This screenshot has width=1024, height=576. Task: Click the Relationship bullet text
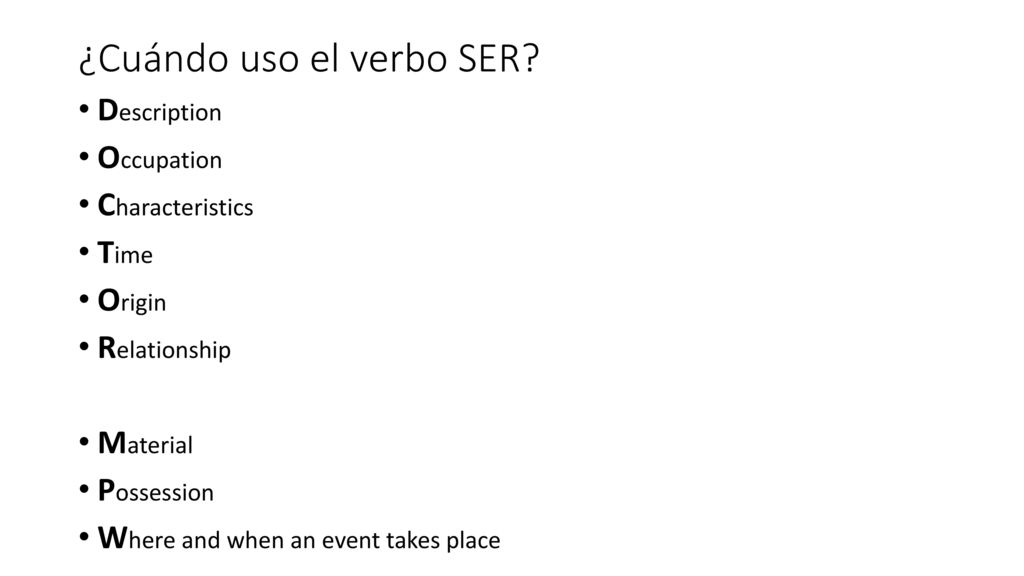(164, 349)
